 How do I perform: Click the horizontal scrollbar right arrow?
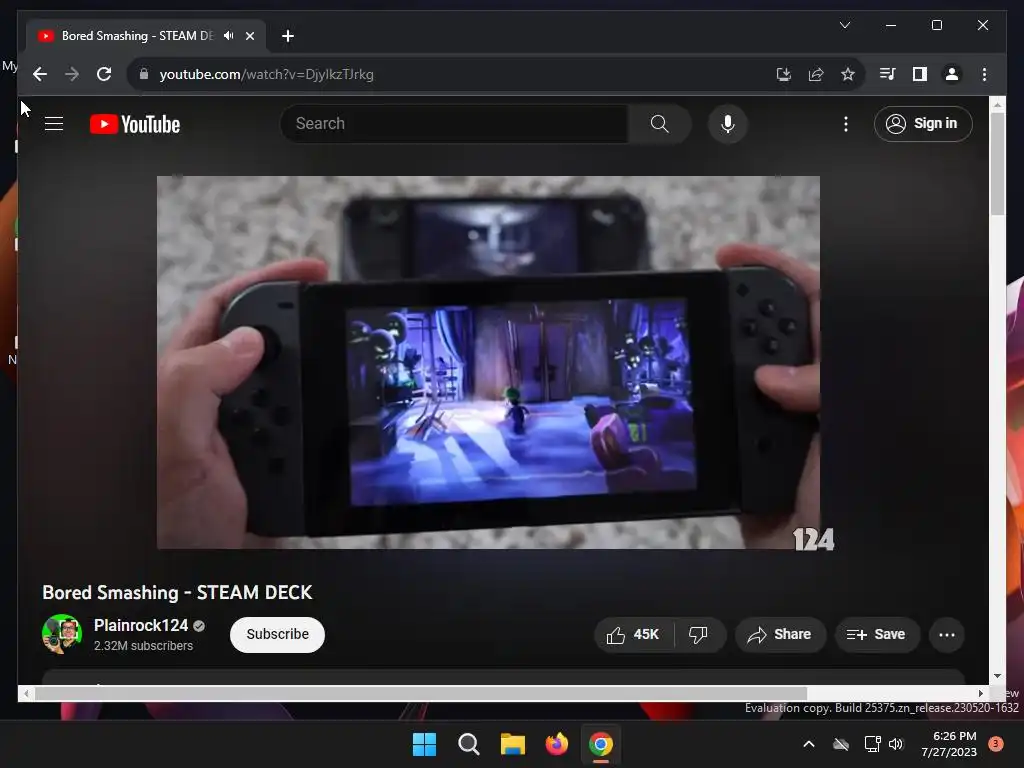pos(980,694)
